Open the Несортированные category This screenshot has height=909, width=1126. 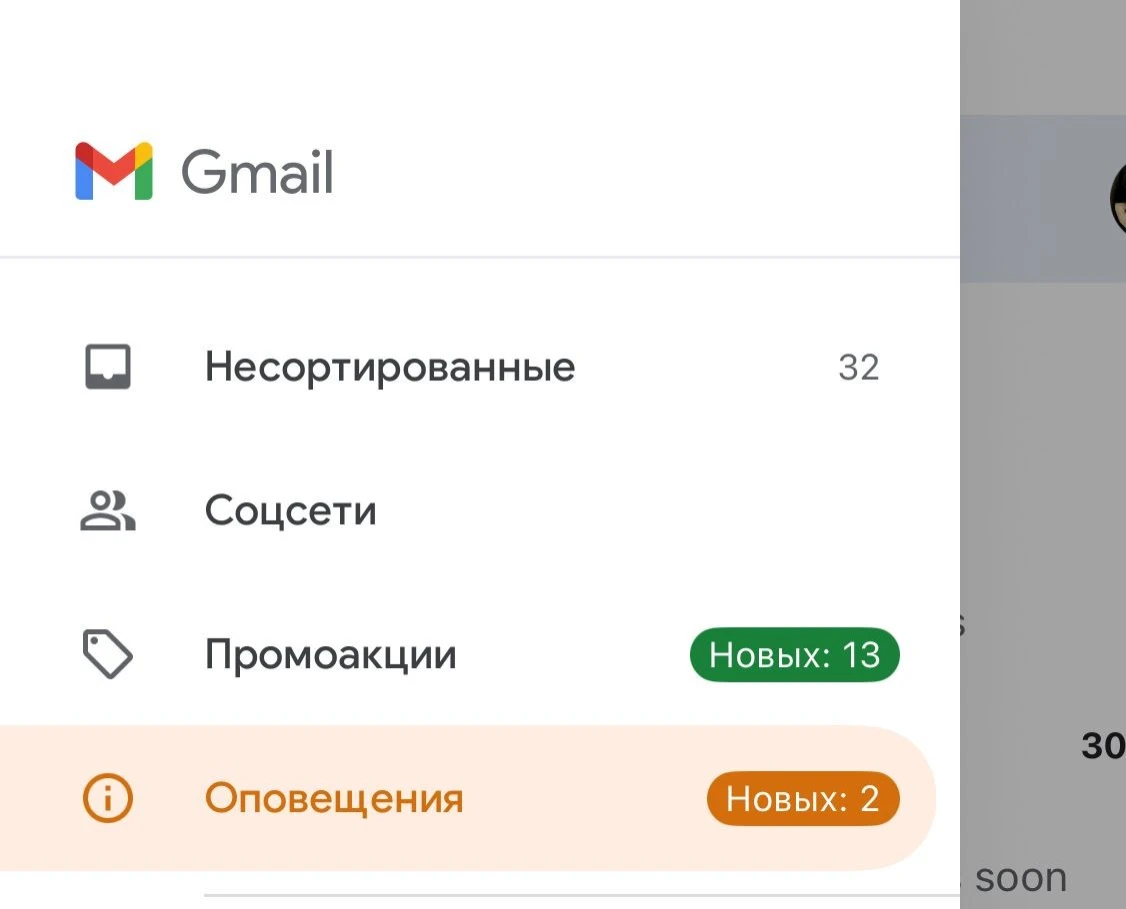tap(389, 366)
